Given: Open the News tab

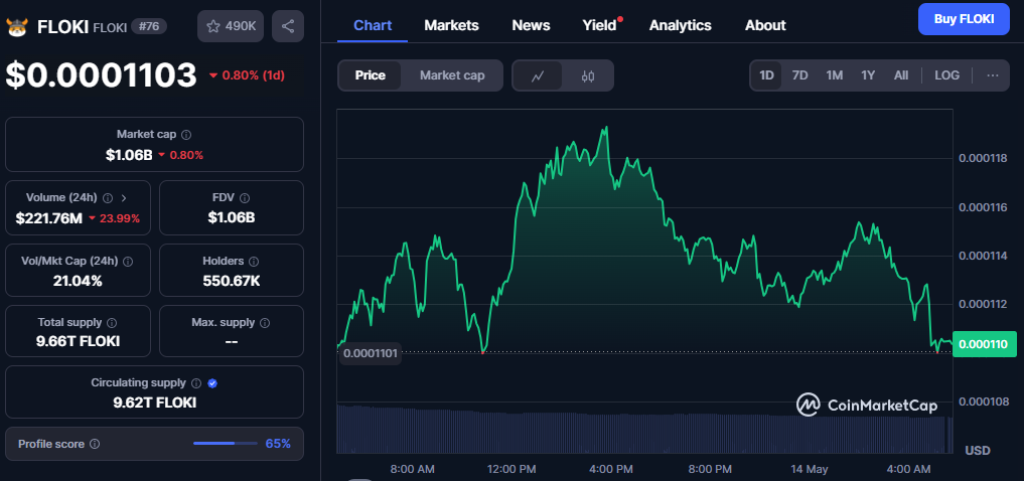Looking at the screenshot, I should (x=531, y=25).
